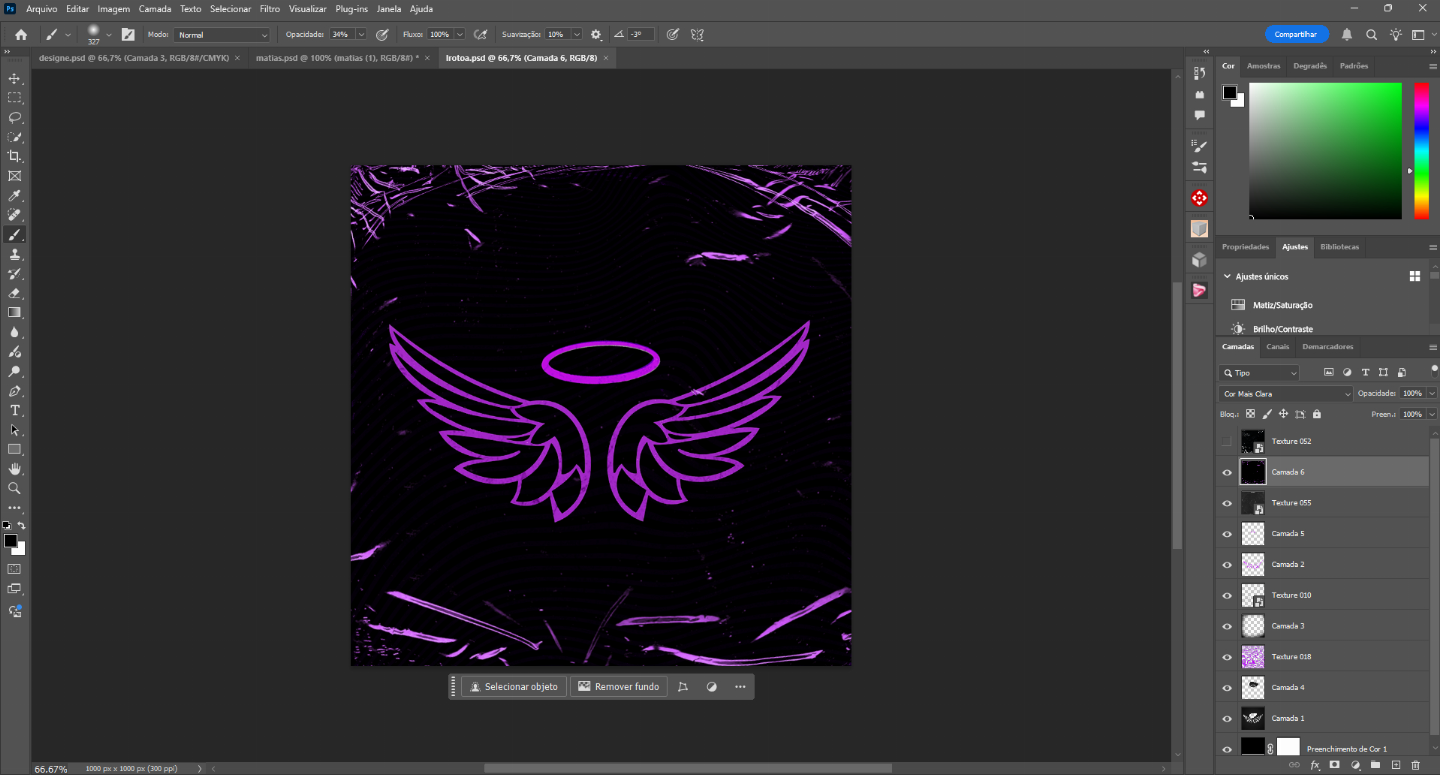The width and height of the screenshot is (1440, 775).
Task: Open the layer blend mode dropdown
Action: [x=1285, y=394]
